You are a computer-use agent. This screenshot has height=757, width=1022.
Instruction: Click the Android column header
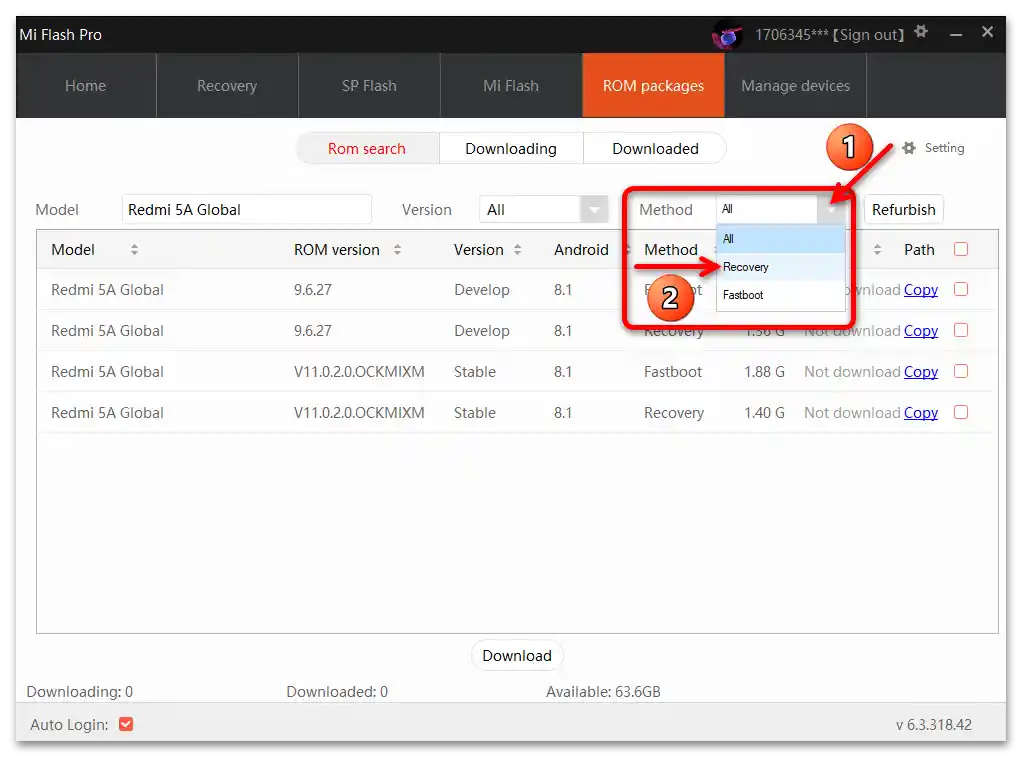coord(581,250)
